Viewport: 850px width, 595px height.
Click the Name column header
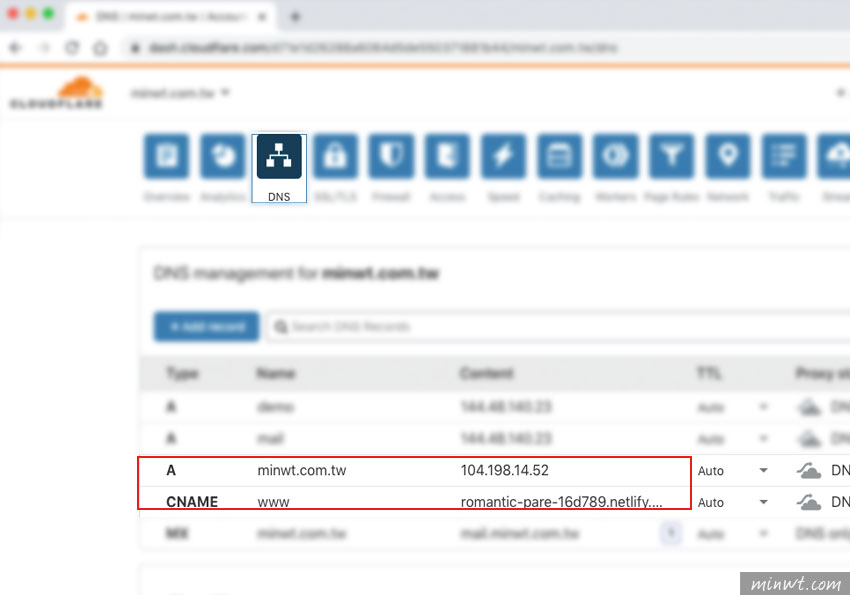click(x=276, y=373)
